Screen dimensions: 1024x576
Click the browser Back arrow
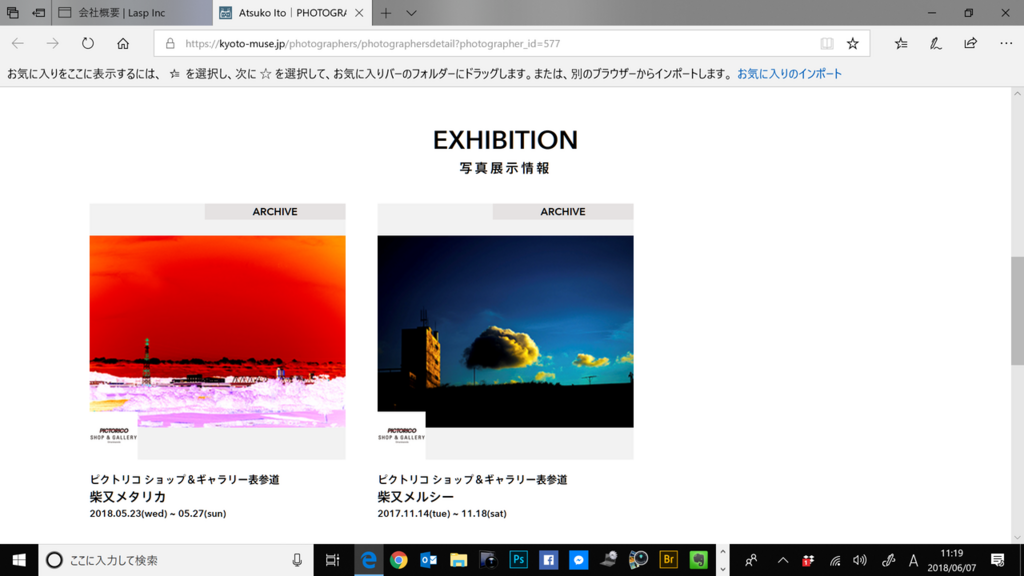[18, 44]
